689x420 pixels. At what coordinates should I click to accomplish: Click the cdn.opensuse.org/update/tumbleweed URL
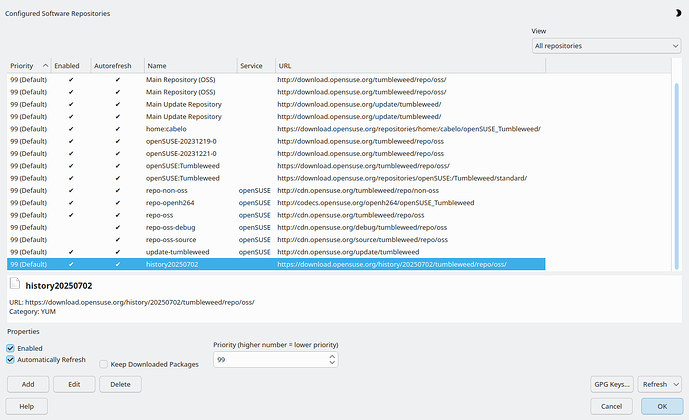[348, 252]
